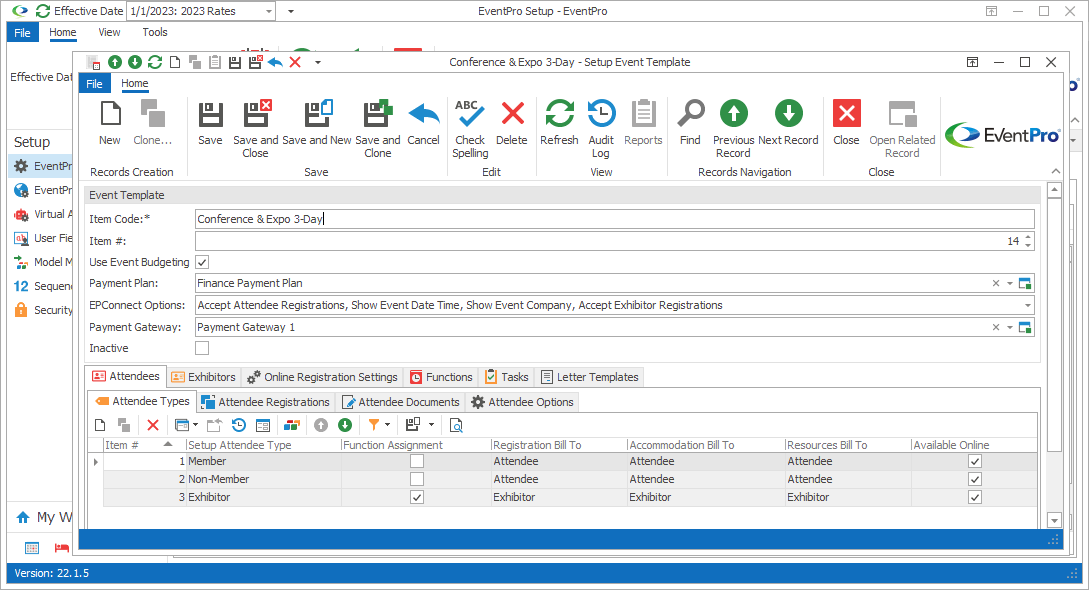This screenshot has width=1089, height=590.
Task: Click the colored blocks icon in grid toolbar
Action: click(292, 425)
